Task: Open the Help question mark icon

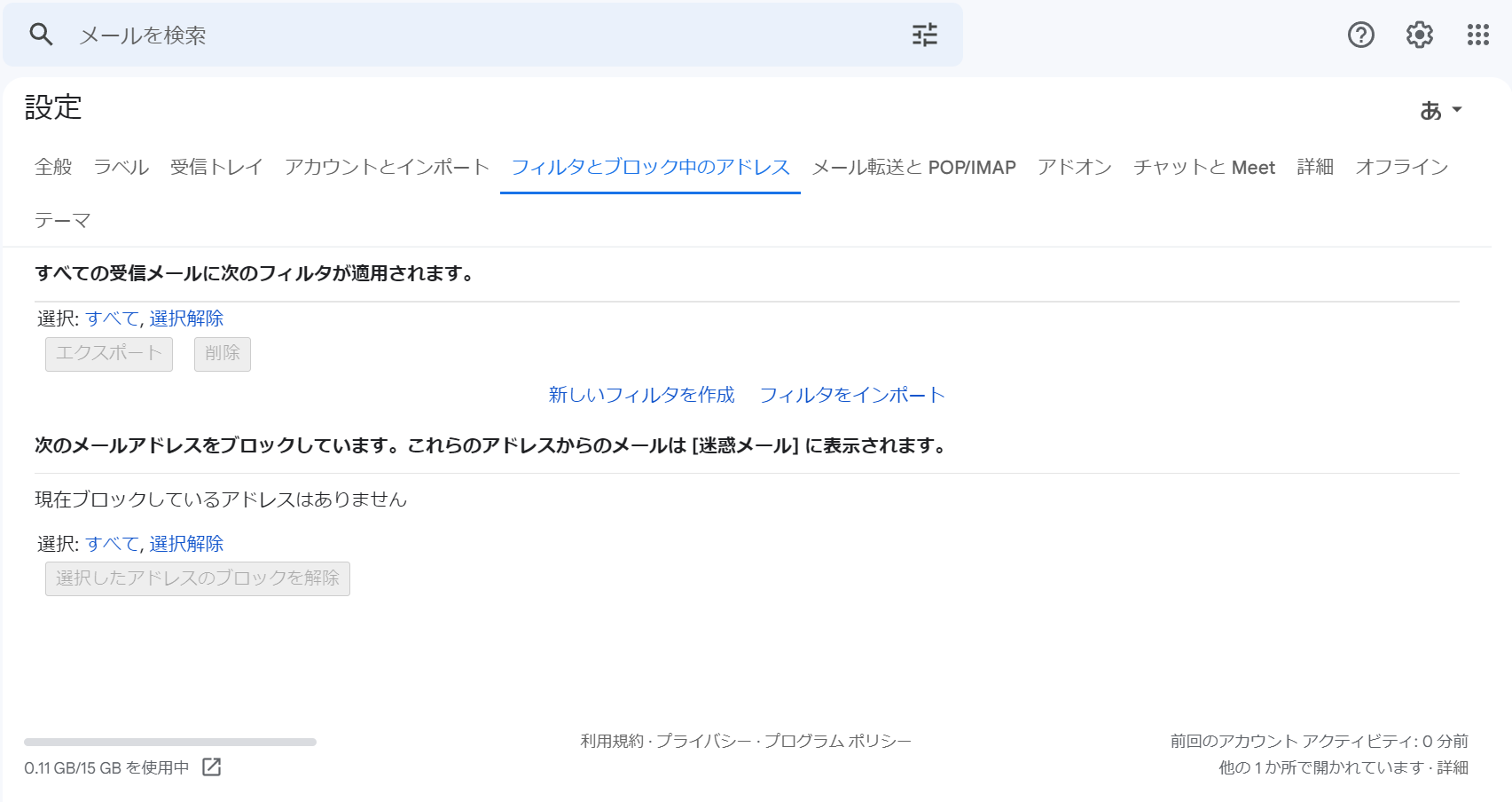Action: 1360,35
